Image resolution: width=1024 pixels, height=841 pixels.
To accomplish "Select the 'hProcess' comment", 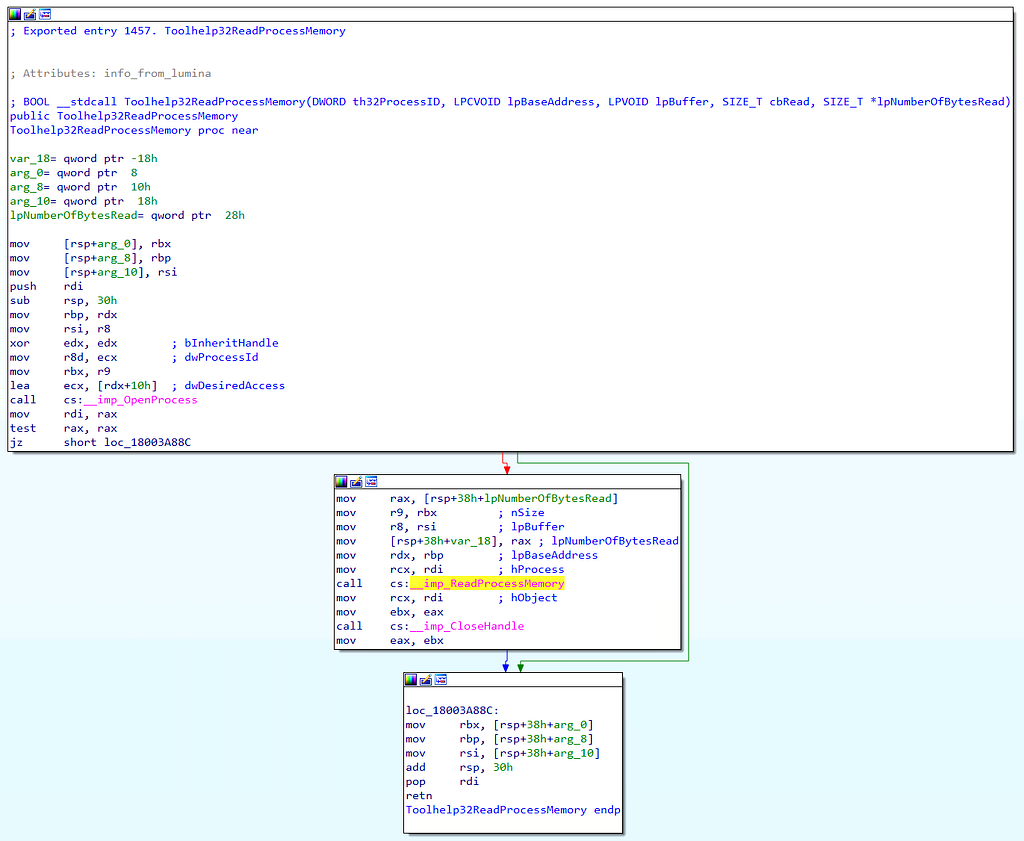I will click(x=537, y=569).
